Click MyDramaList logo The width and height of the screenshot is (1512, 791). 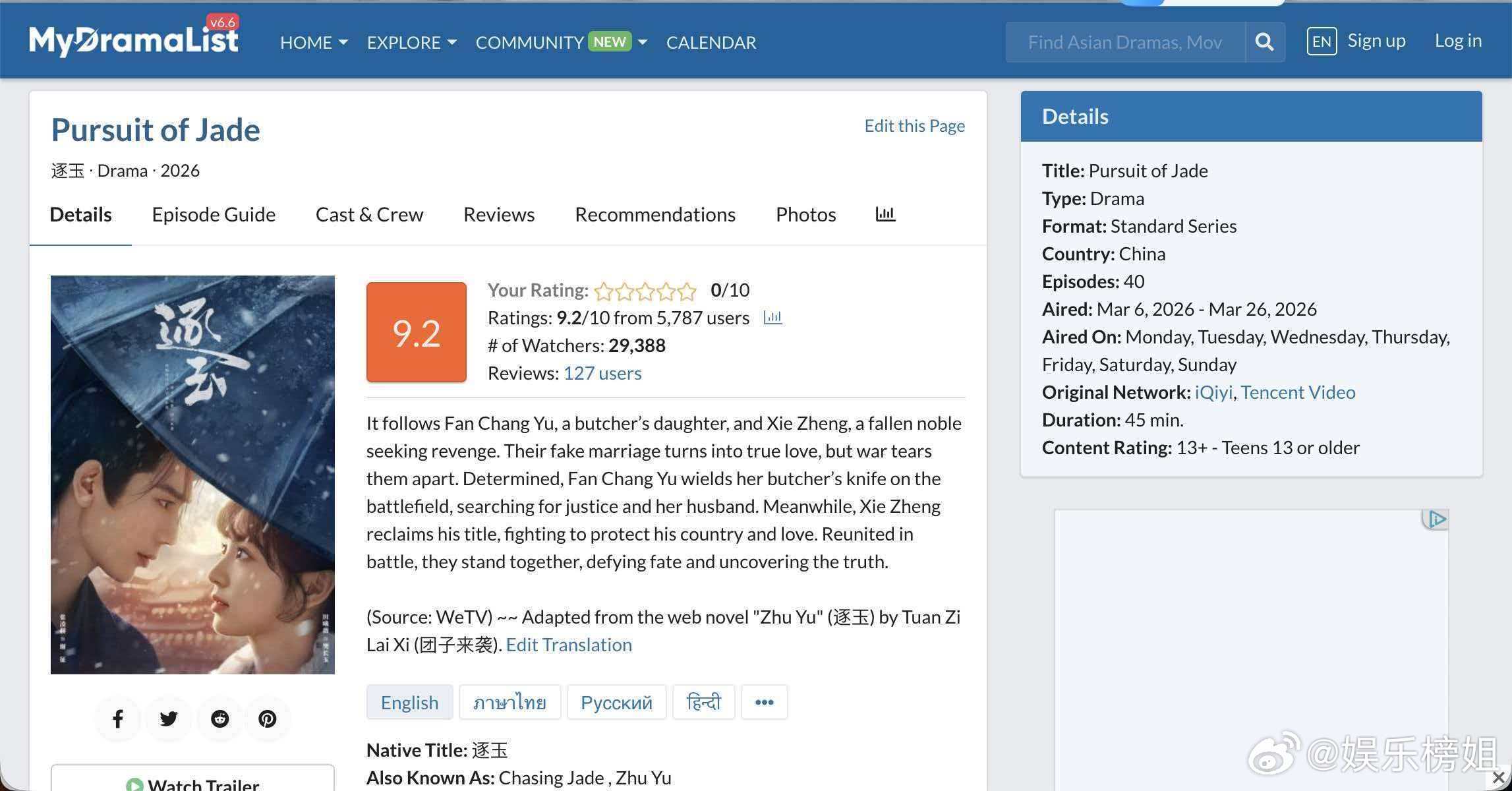tap(134, 41)
